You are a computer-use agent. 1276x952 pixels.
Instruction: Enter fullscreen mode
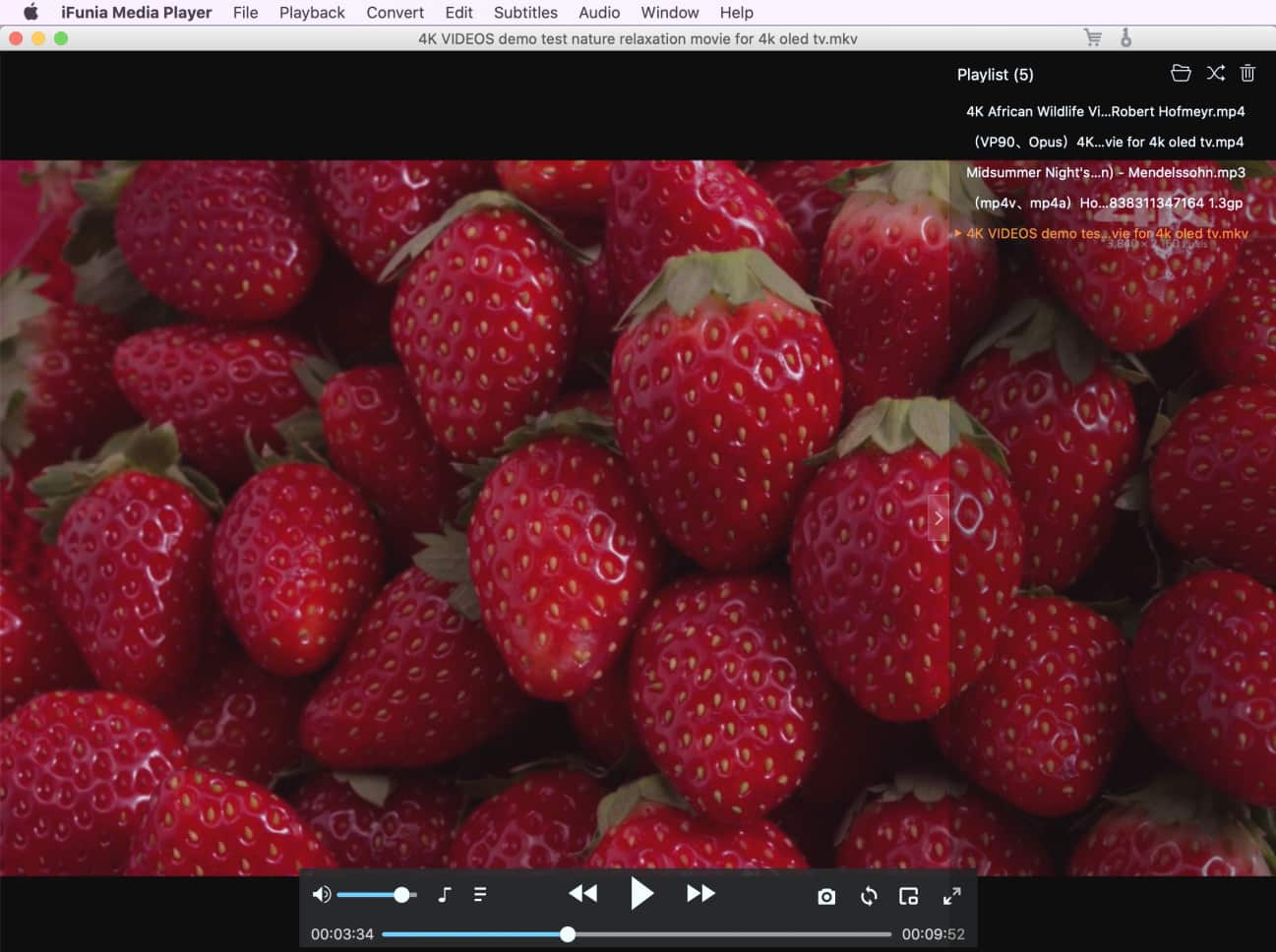(x=951, y=896)
